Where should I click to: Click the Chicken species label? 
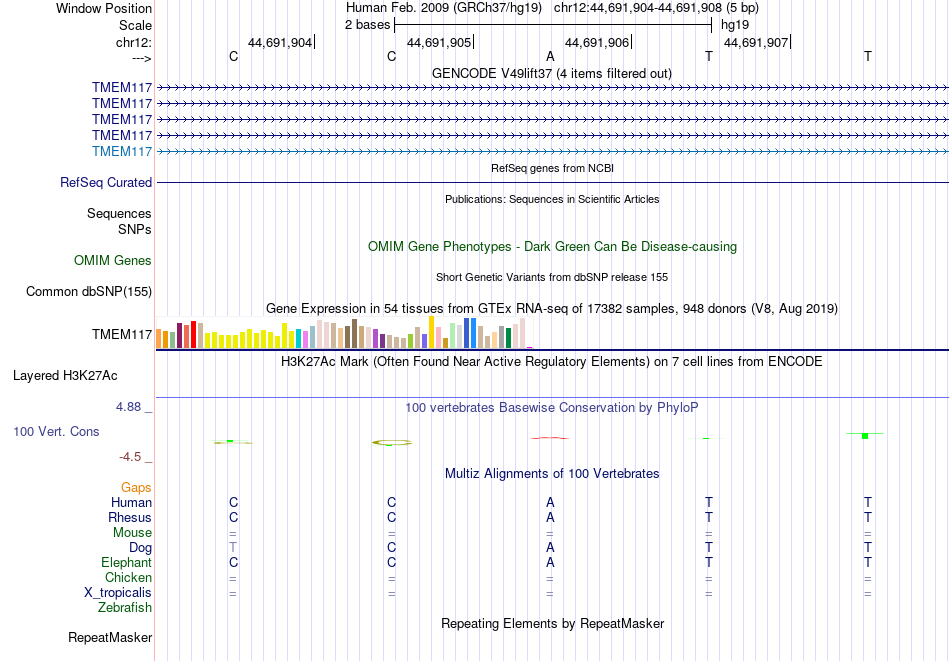click(x=128, y=577)
